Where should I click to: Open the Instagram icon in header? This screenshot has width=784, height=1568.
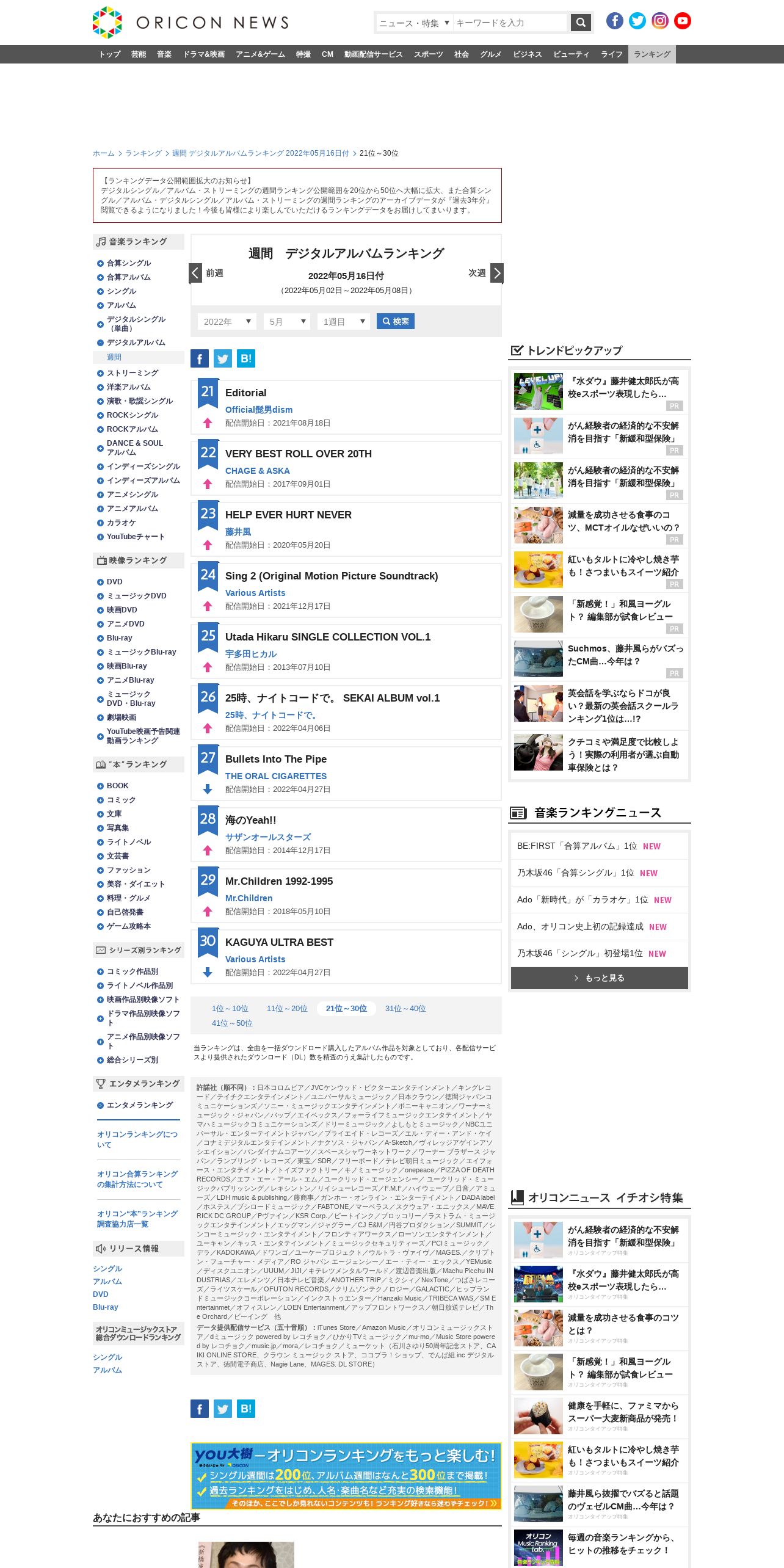click(x=659, y=21)
